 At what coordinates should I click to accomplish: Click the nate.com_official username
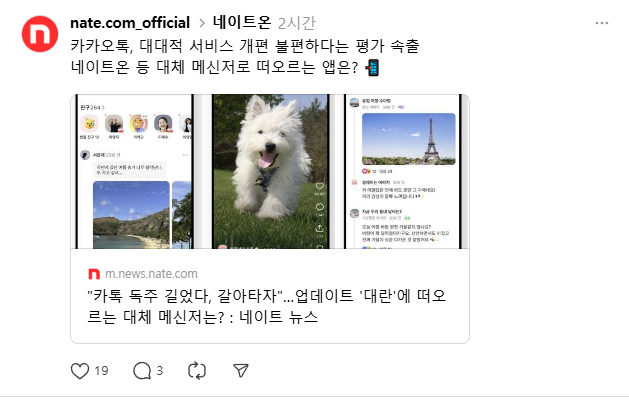[130, 23]
